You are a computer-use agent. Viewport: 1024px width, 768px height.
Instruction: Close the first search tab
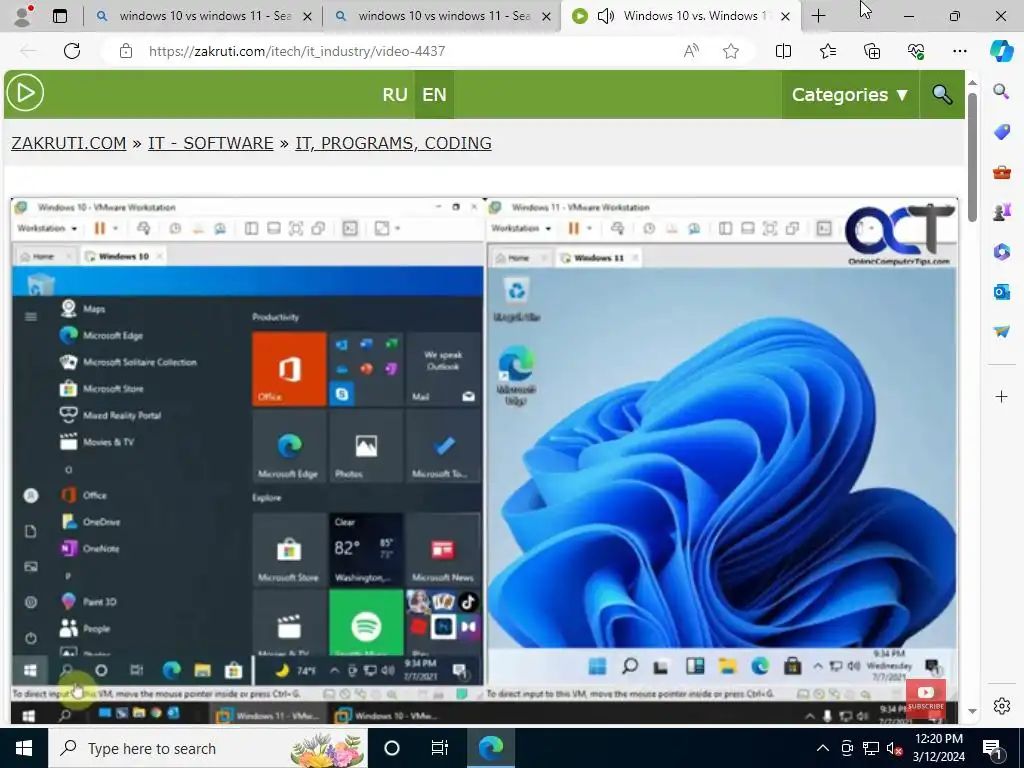tap(307, 16)
